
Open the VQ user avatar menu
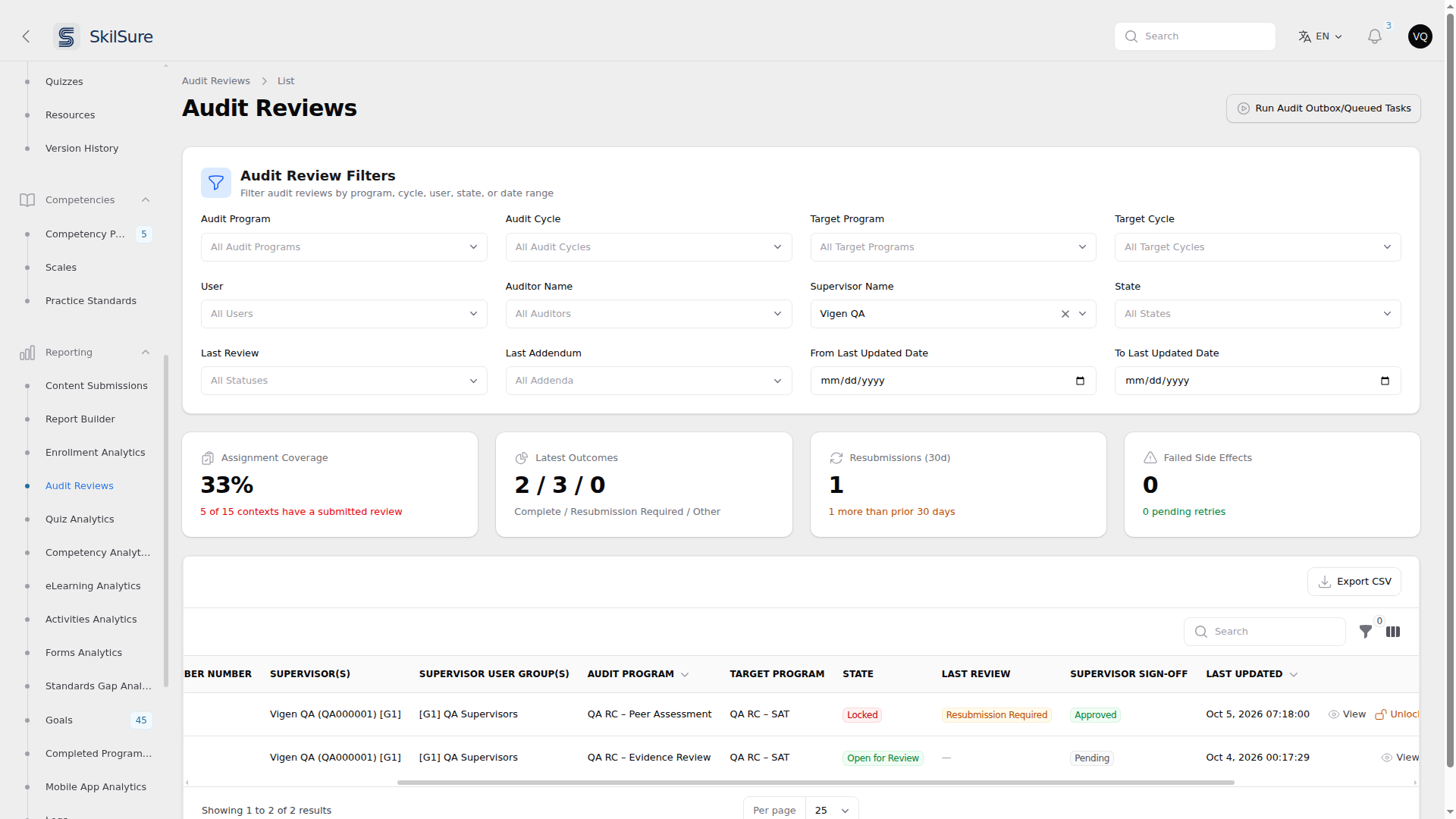point(1420,36)
